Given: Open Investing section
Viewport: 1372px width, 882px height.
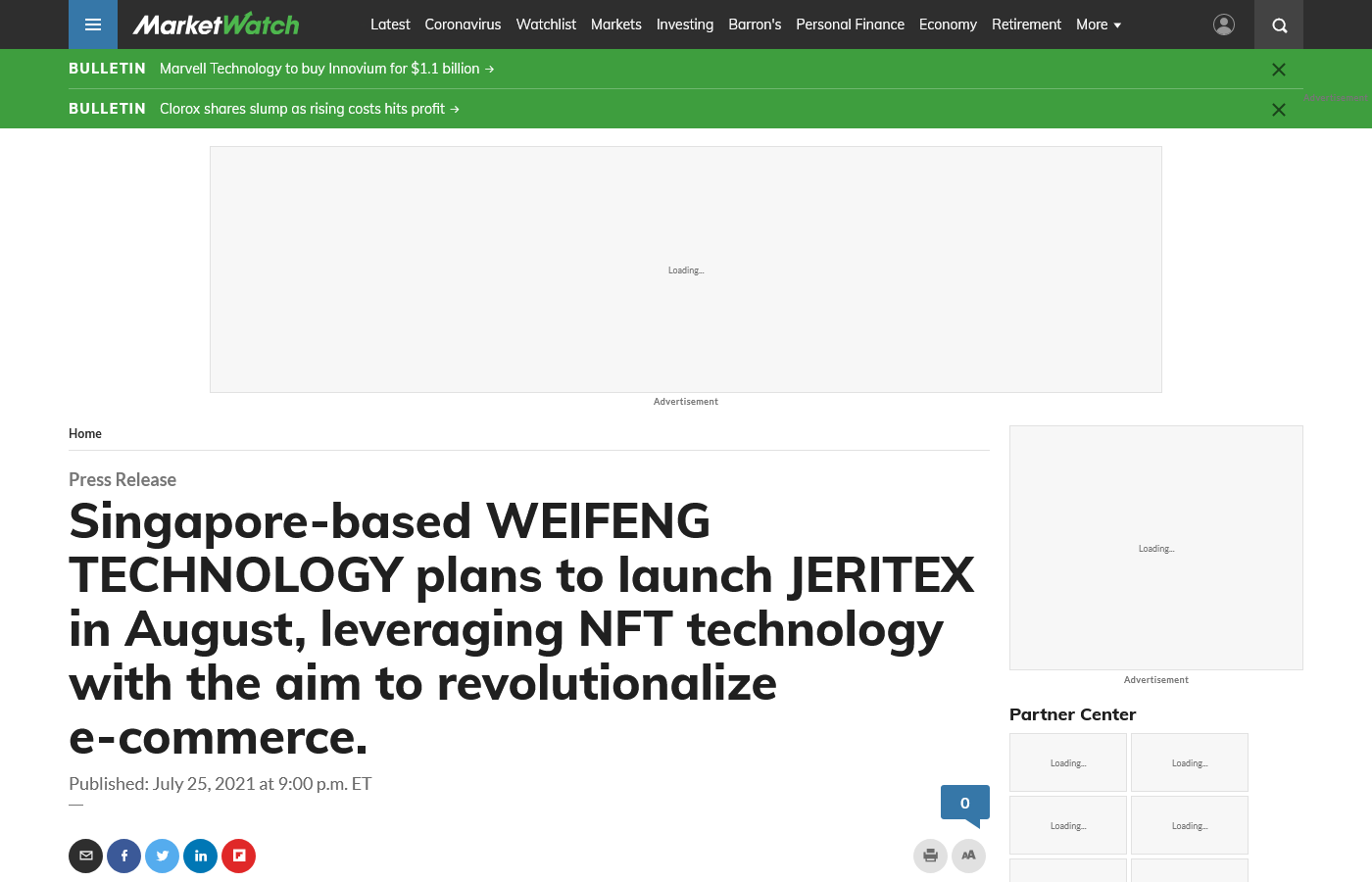Looking at the screenshot, I should 685,24.
